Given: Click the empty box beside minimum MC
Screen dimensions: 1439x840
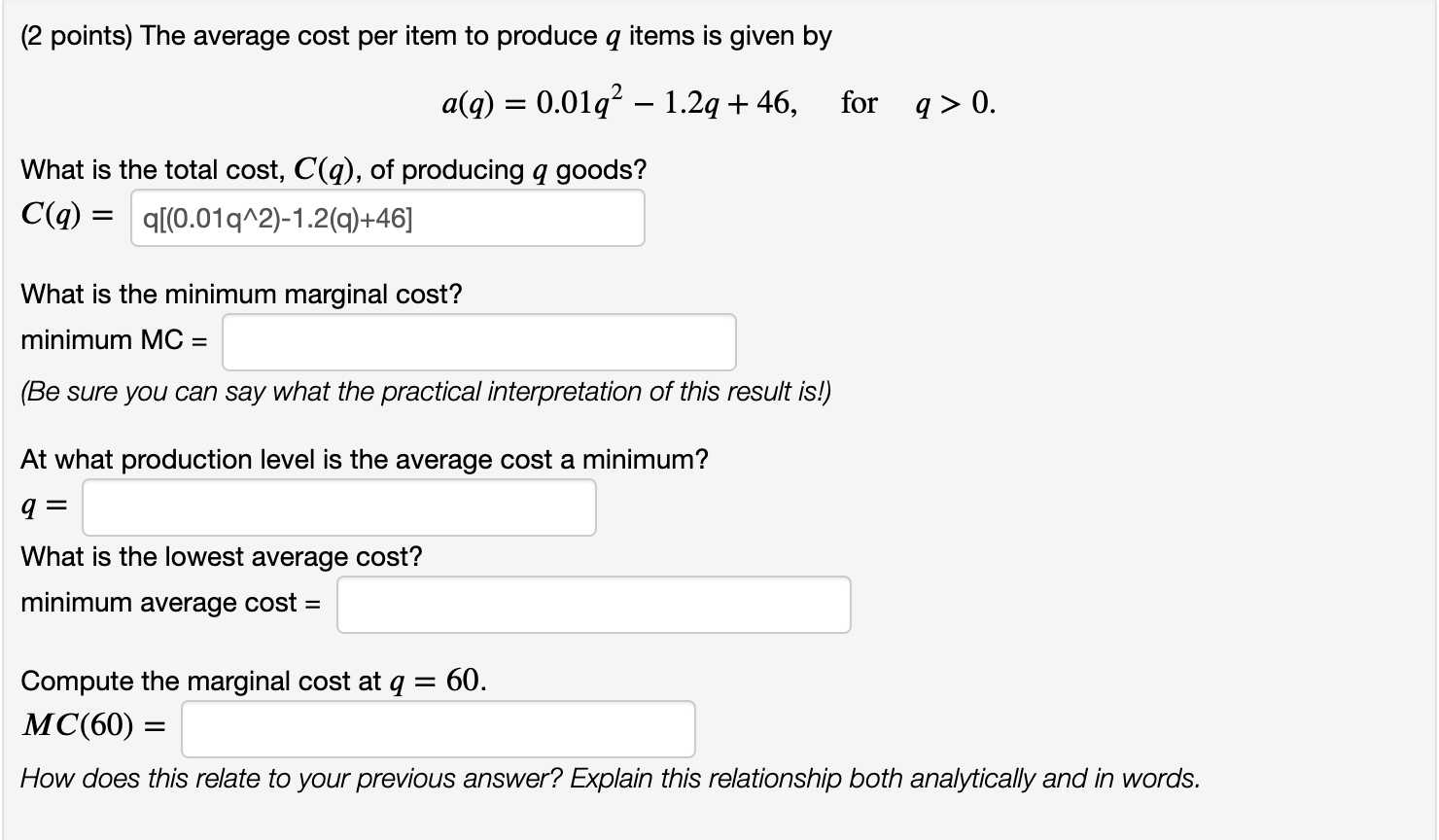Looking at the screenshot, I should click(x=478, y=341).
